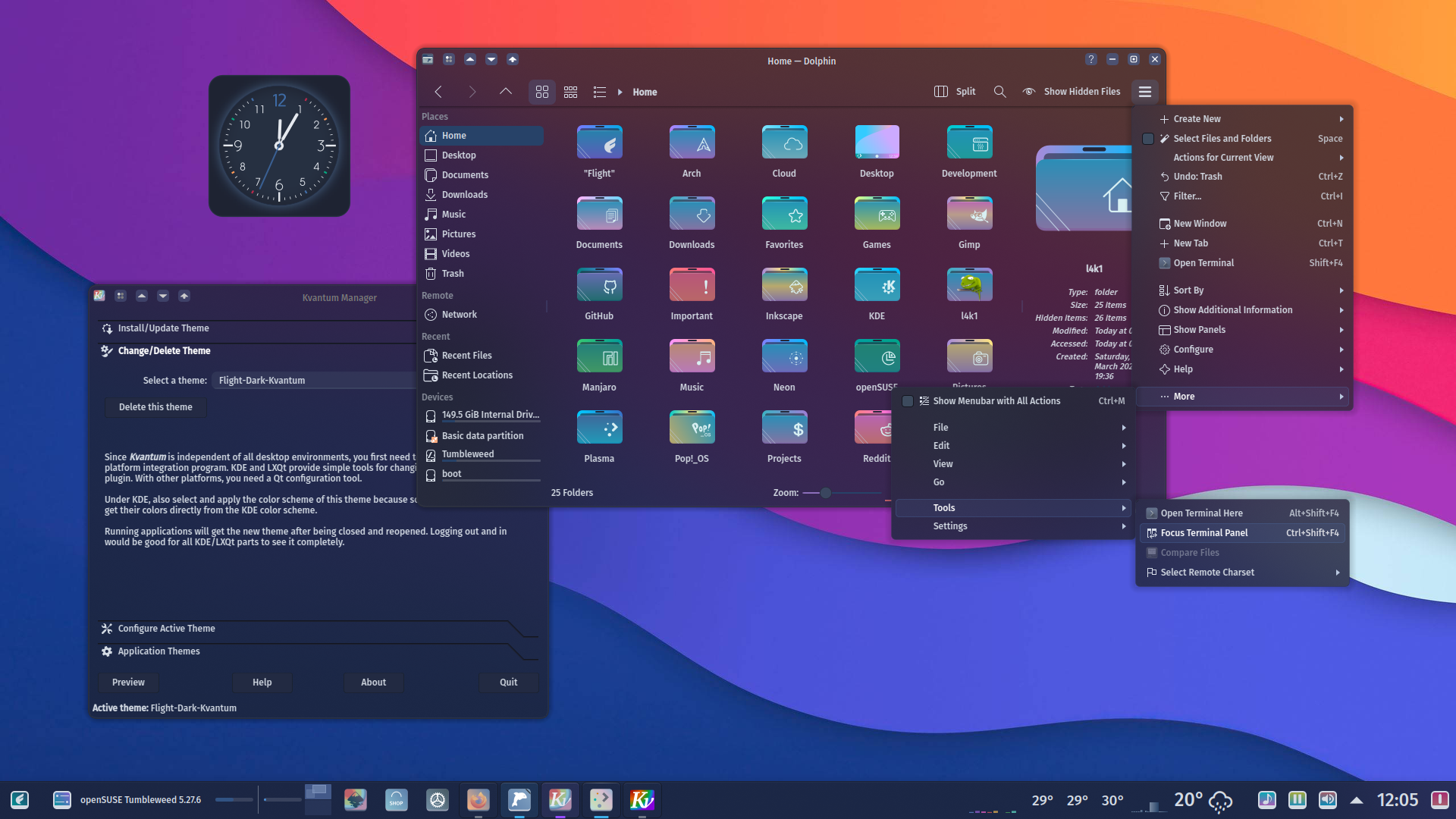Switch Dolphin to Details view mode
The width and height of the screenshot is (1456, 819).
pos(600,92)
